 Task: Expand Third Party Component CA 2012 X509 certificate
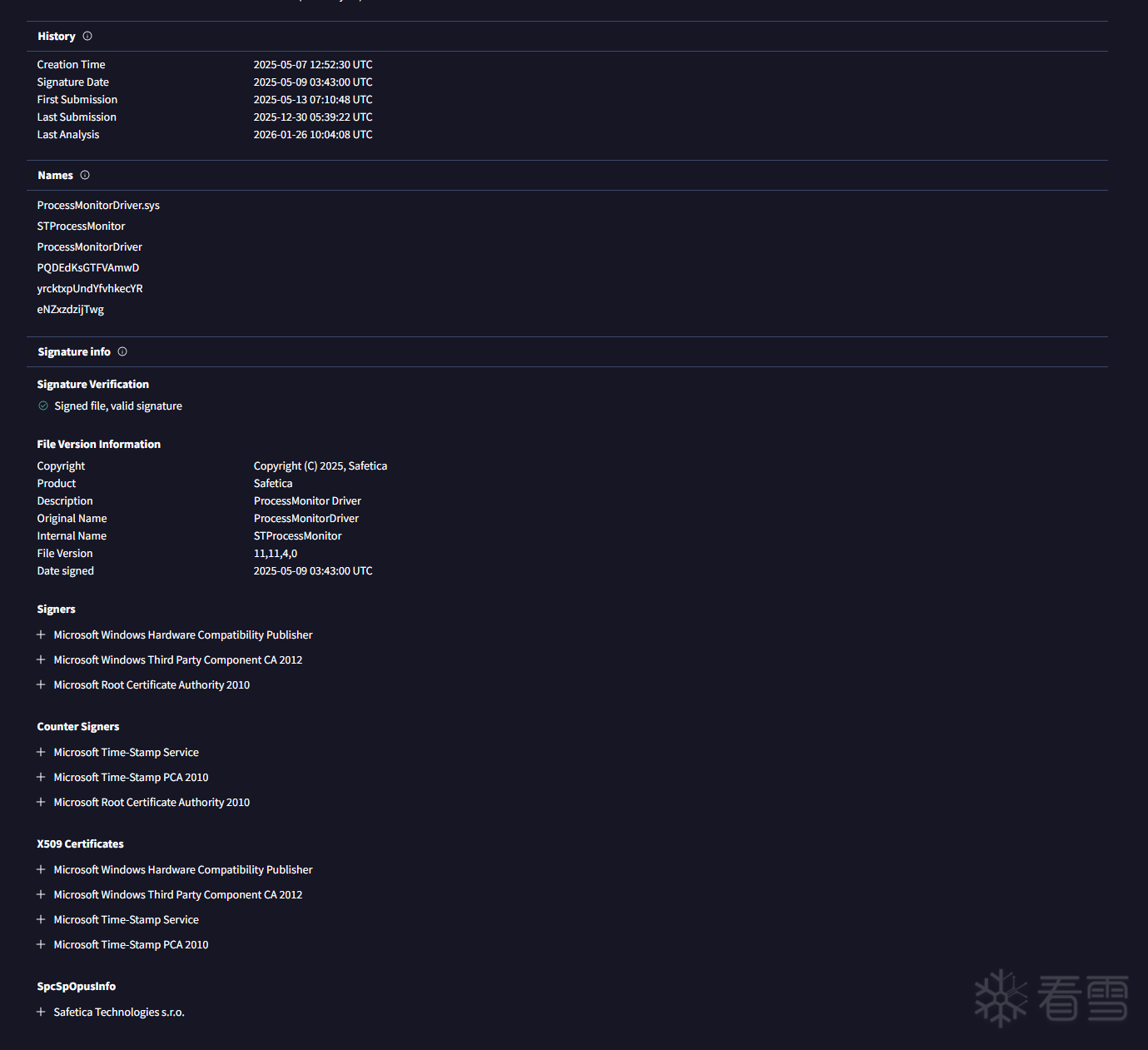pyautogui.click(x=41, y=894)
